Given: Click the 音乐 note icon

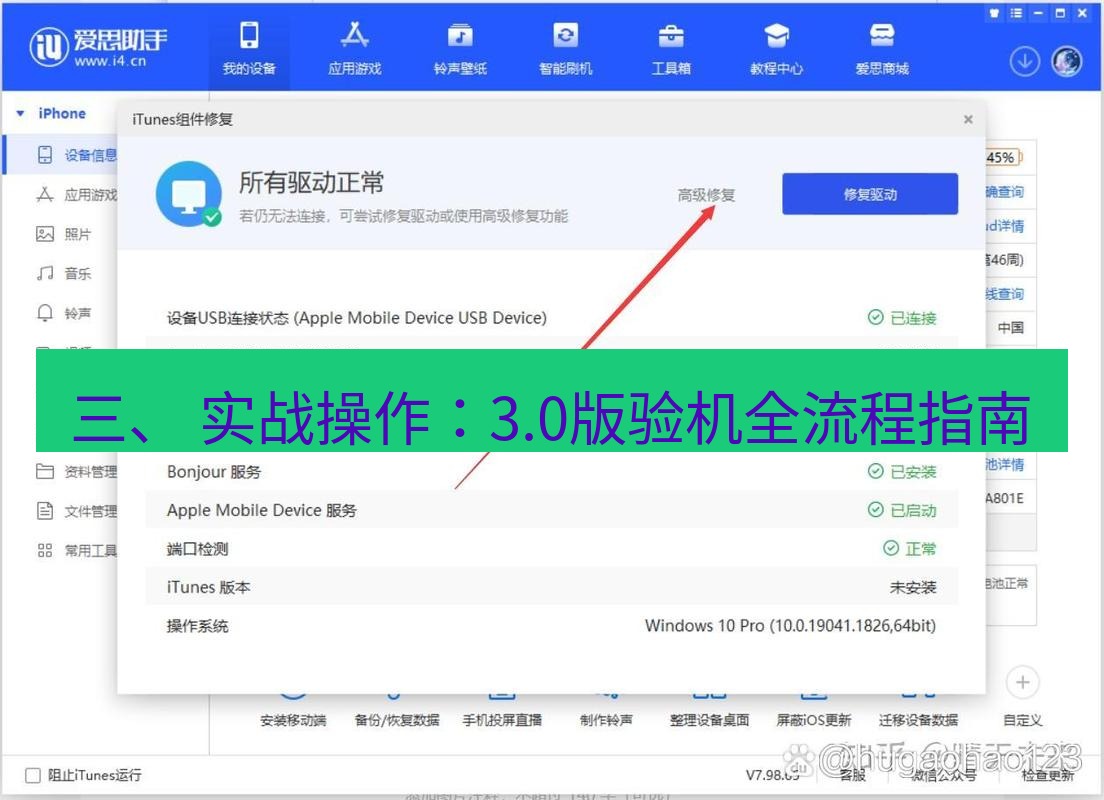Looking at the screenshot, I should 44,273.
